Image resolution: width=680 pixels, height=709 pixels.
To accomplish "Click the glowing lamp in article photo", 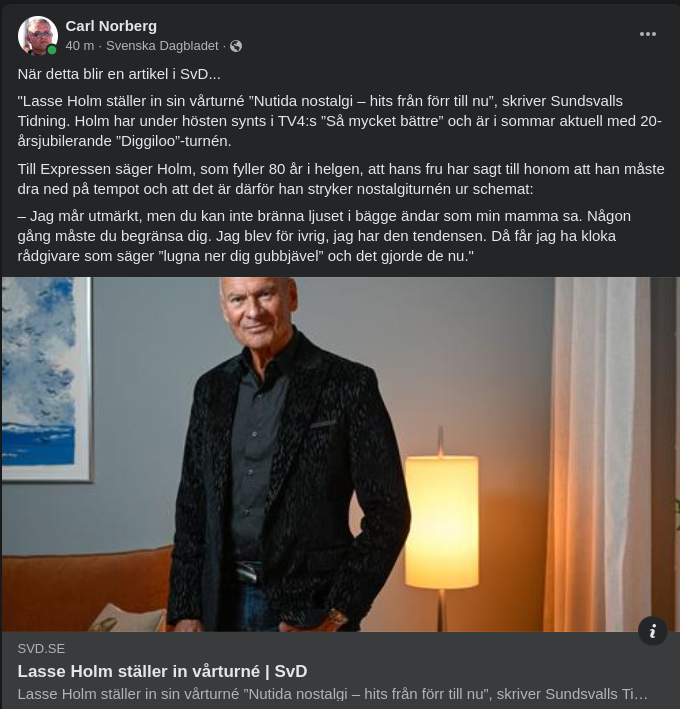I will (x=440, y=520).
